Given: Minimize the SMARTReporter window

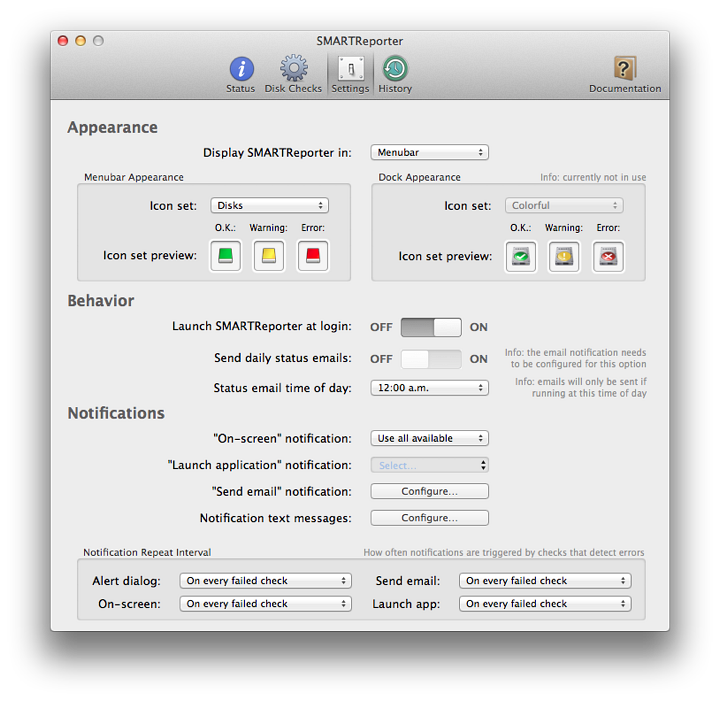Looking at the screenshot, I should tap(80, 41).
